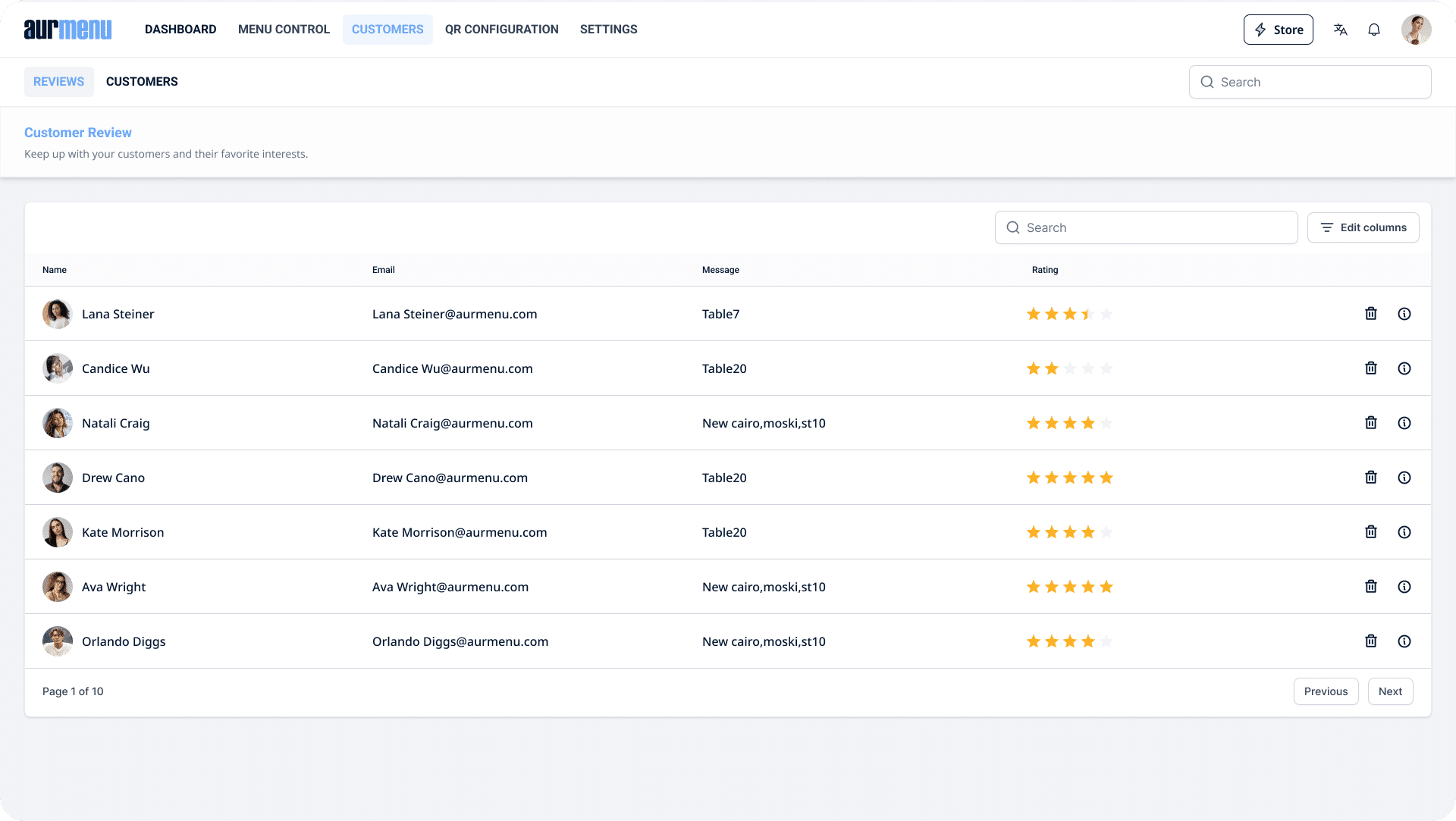Click the notification bell icon

pos(1373,30)
